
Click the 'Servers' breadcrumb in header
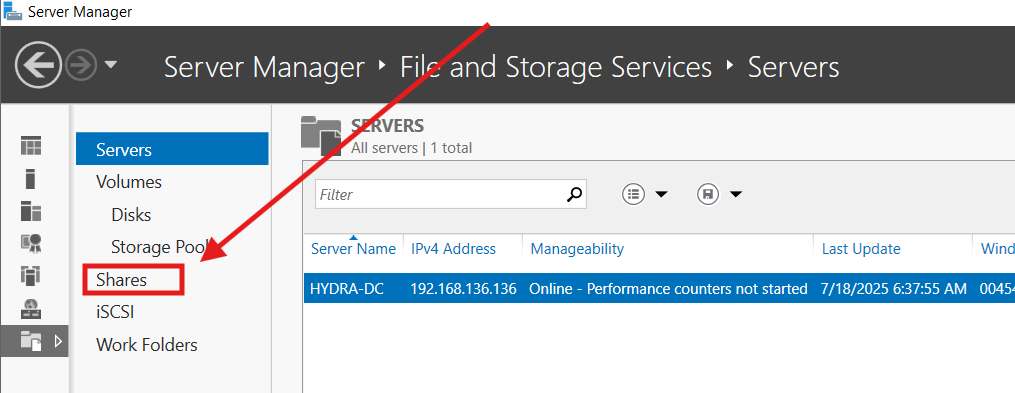pyautogui.click(x=794, y=67)
